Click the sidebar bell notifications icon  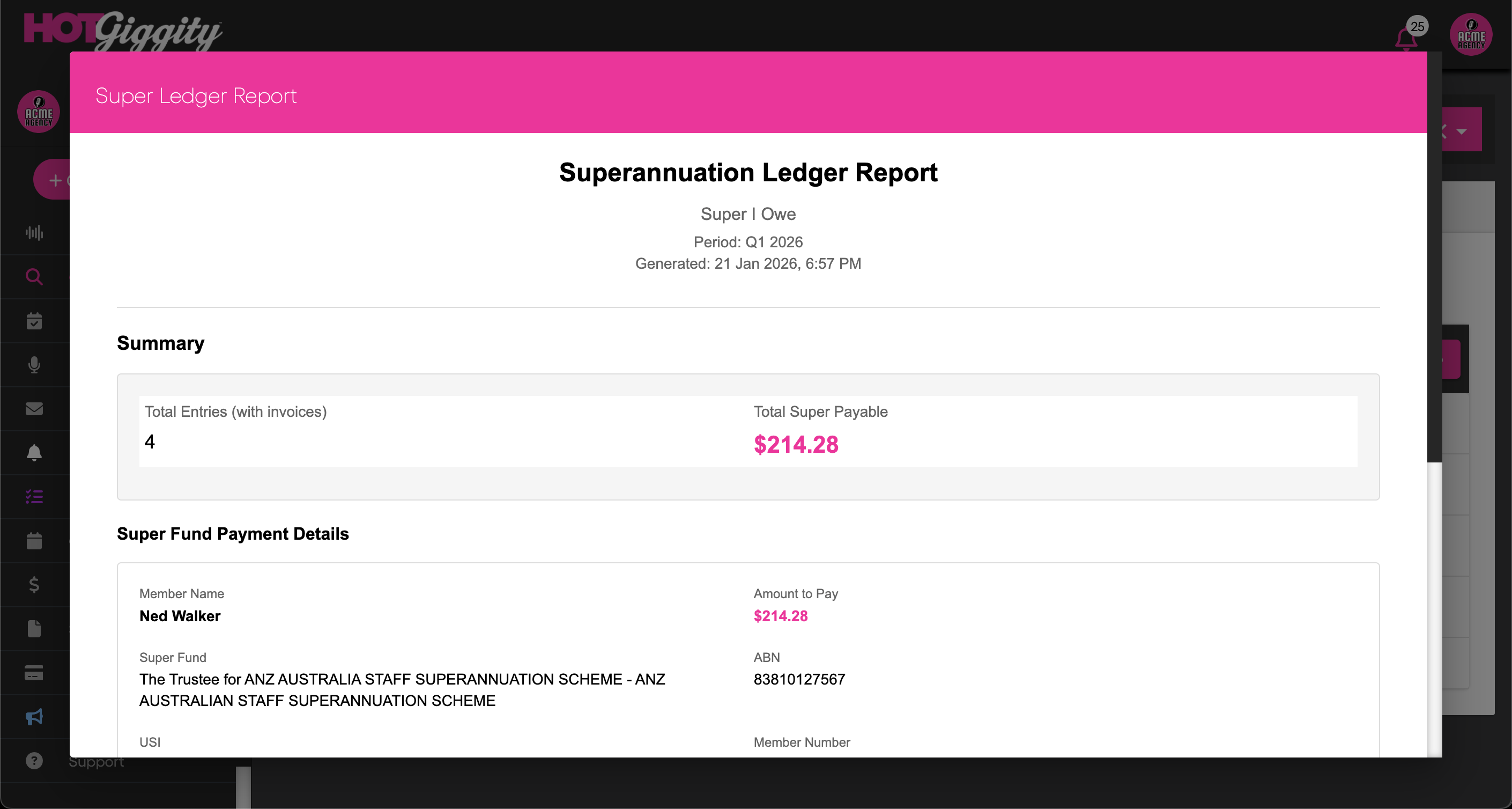point(34,453)
